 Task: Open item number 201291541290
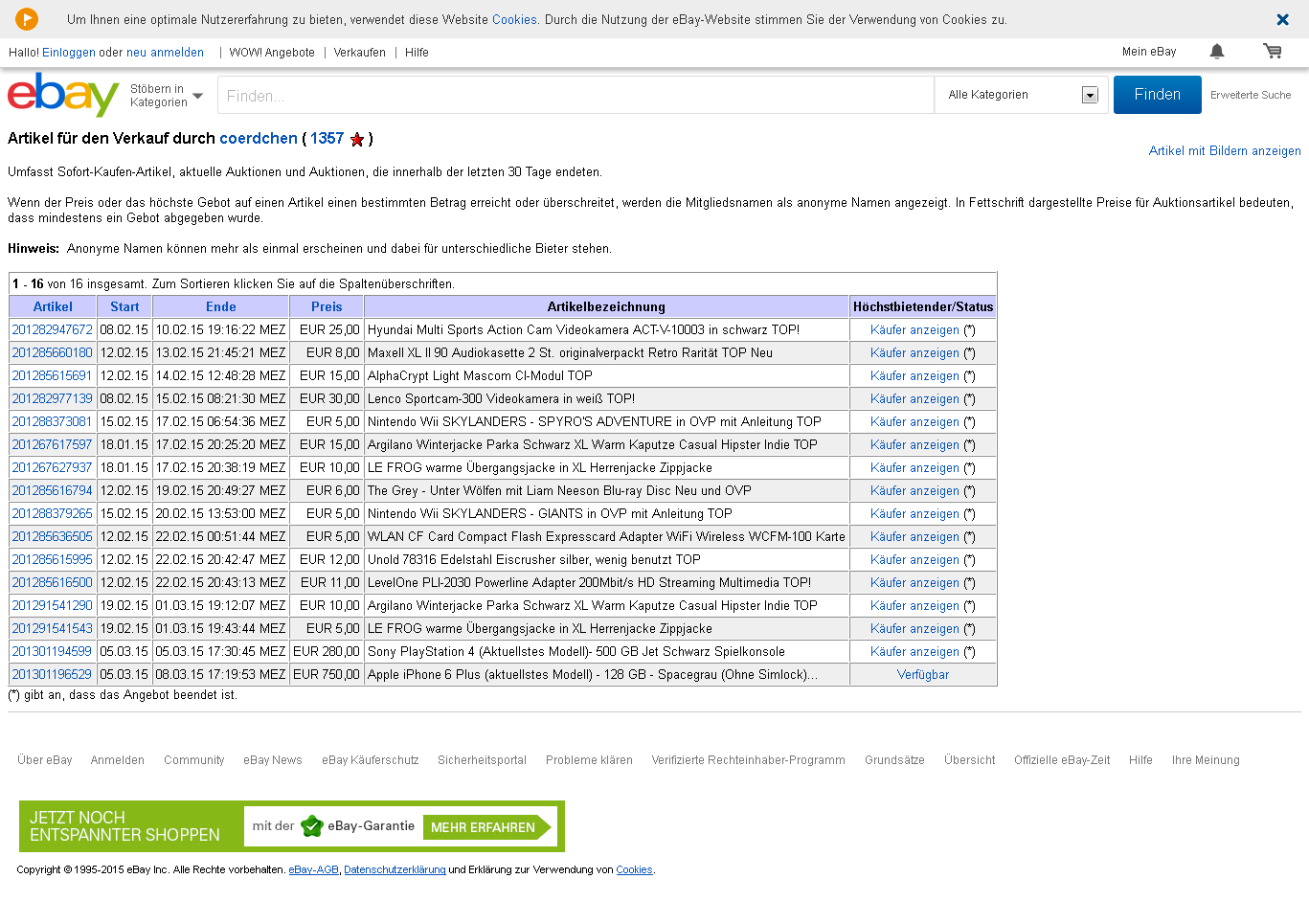[53, 605]
